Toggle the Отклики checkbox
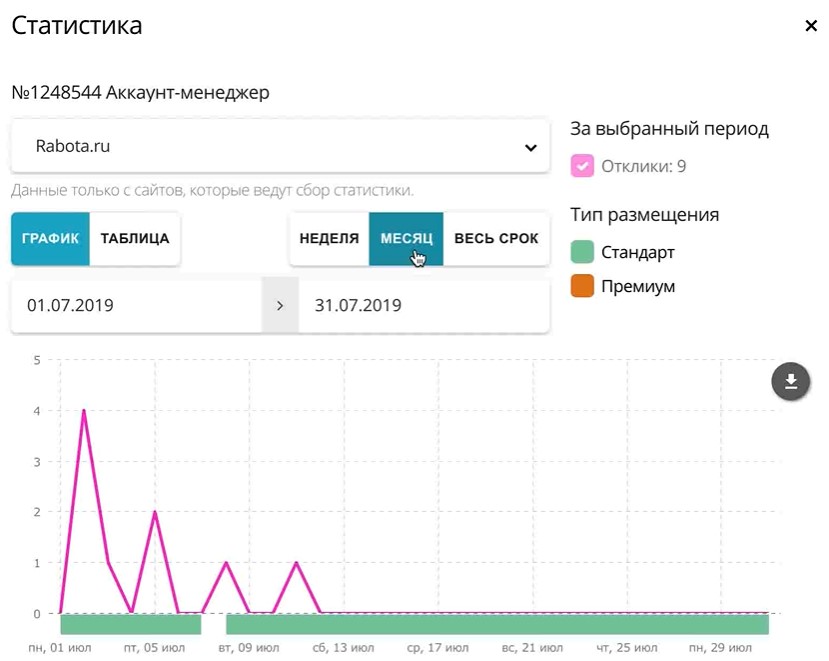 [x=582, y=166]
